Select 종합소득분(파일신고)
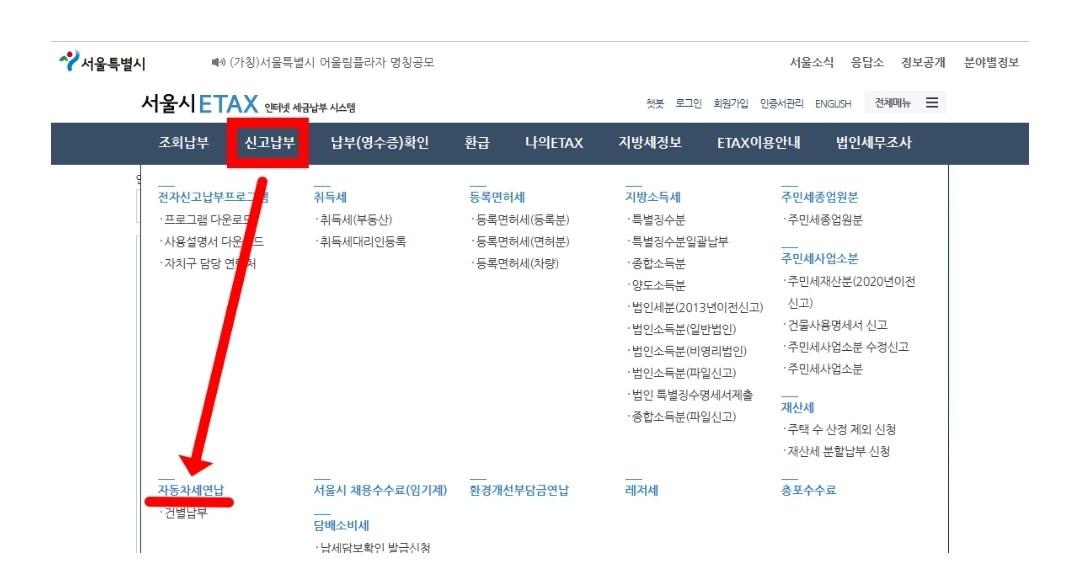Image resolution: width=1079 pixels, height=568 pixels. [682, 417]
